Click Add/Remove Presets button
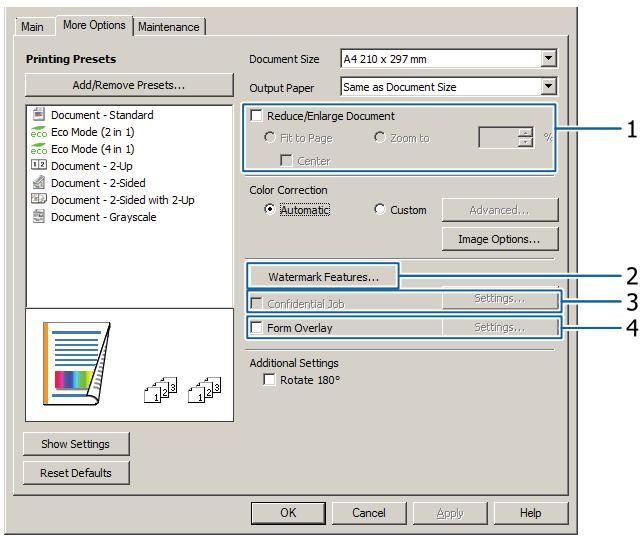643x537 pixels. (129, 85)
